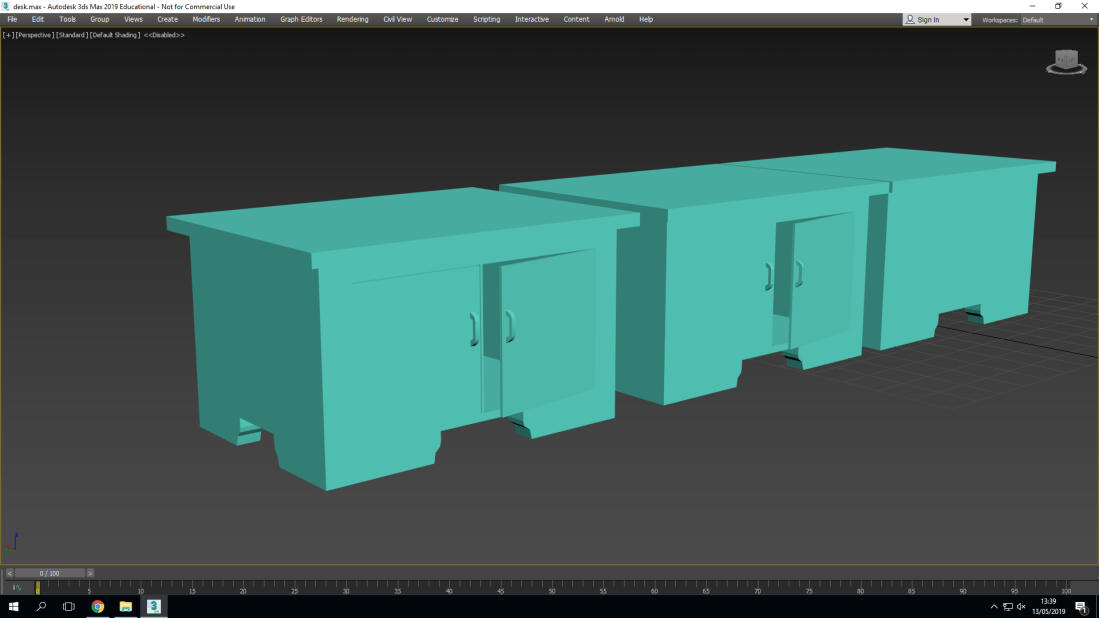Open the Modifiers menu
Screen dimensions: 1099x618
pyautogui.click(x=206, y=19)
